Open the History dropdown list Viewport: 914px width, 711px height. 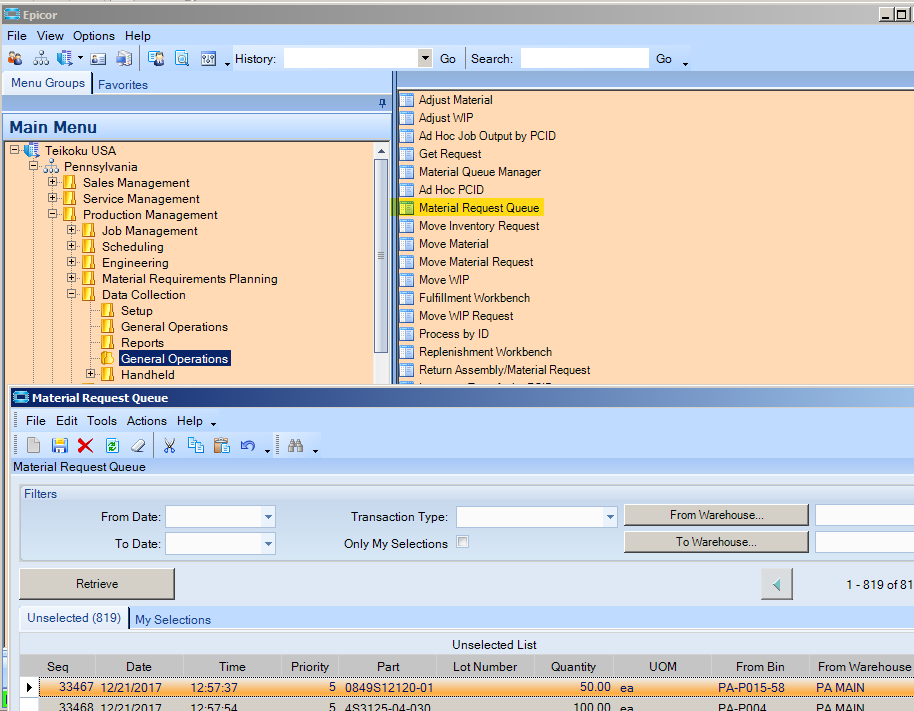[425, 58]
